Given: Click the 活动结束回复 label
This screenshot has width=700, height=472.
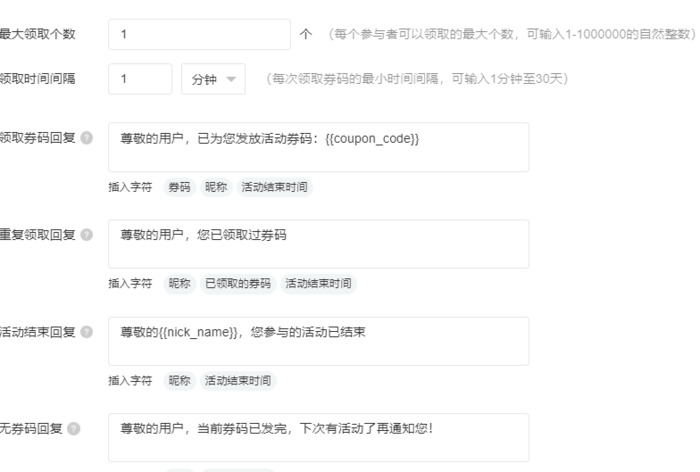Looking at the screenshot, I should tap(38, 332).
